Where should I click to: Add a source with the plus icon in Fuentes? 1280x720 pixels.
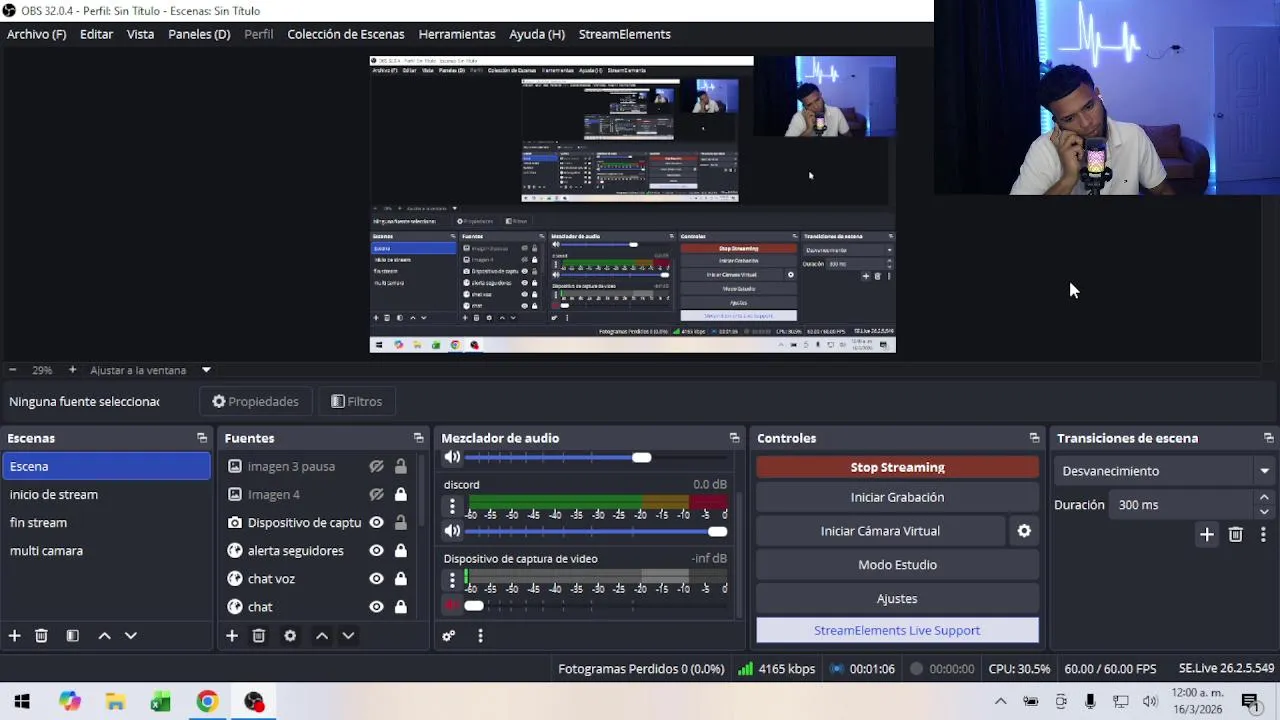point(232,636)
